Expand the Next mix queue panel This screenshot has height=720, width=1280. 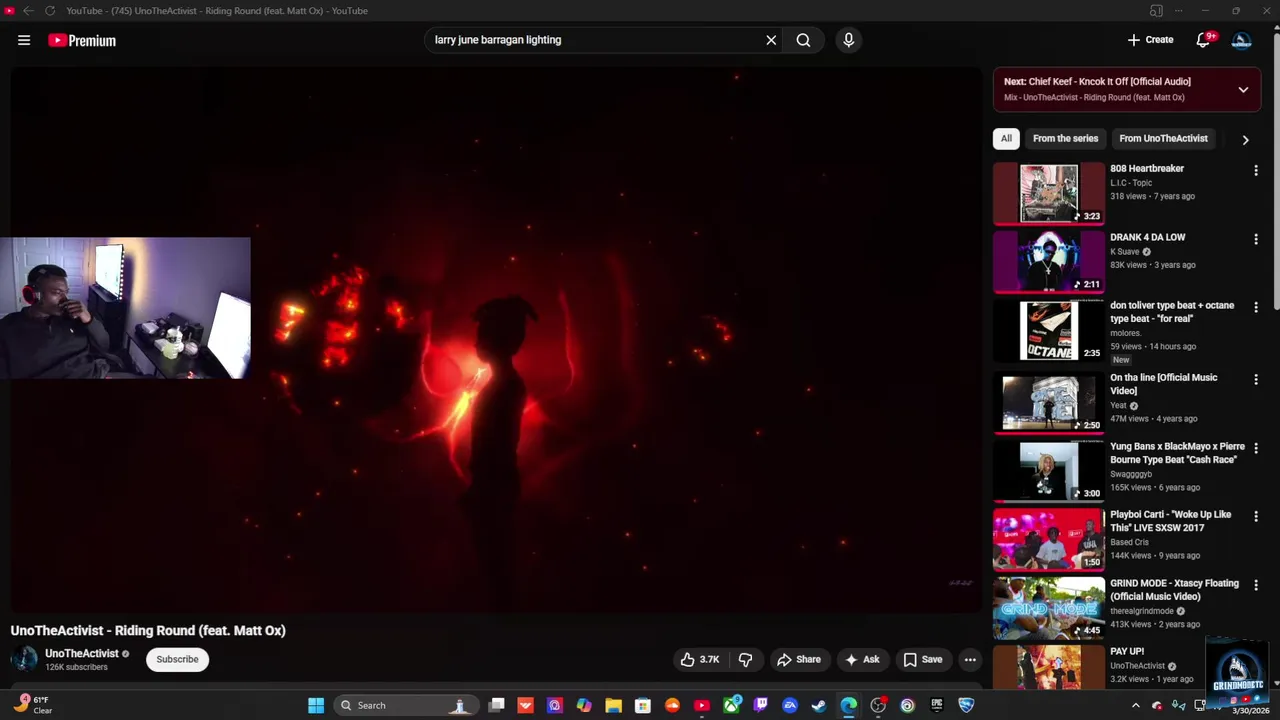coord(1243,90)
